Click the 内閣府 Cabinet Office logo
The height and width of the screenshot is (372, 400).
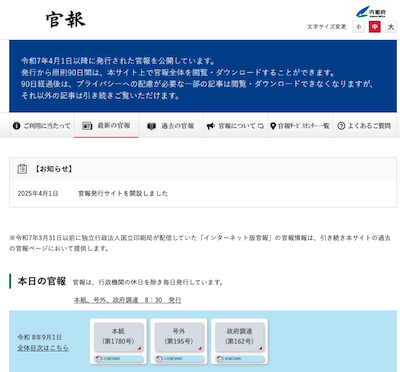(x=371, y=12)
